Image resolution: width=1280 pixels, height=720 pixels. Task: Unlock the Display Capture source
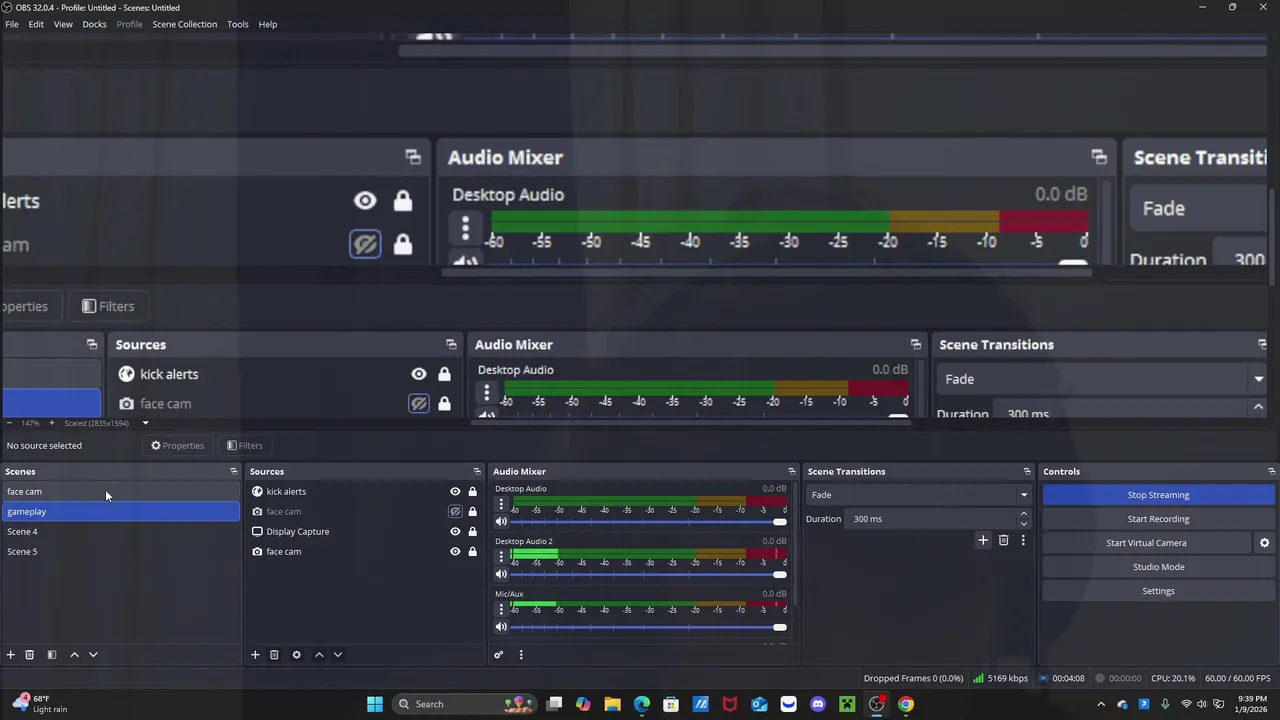click(472, 532)
